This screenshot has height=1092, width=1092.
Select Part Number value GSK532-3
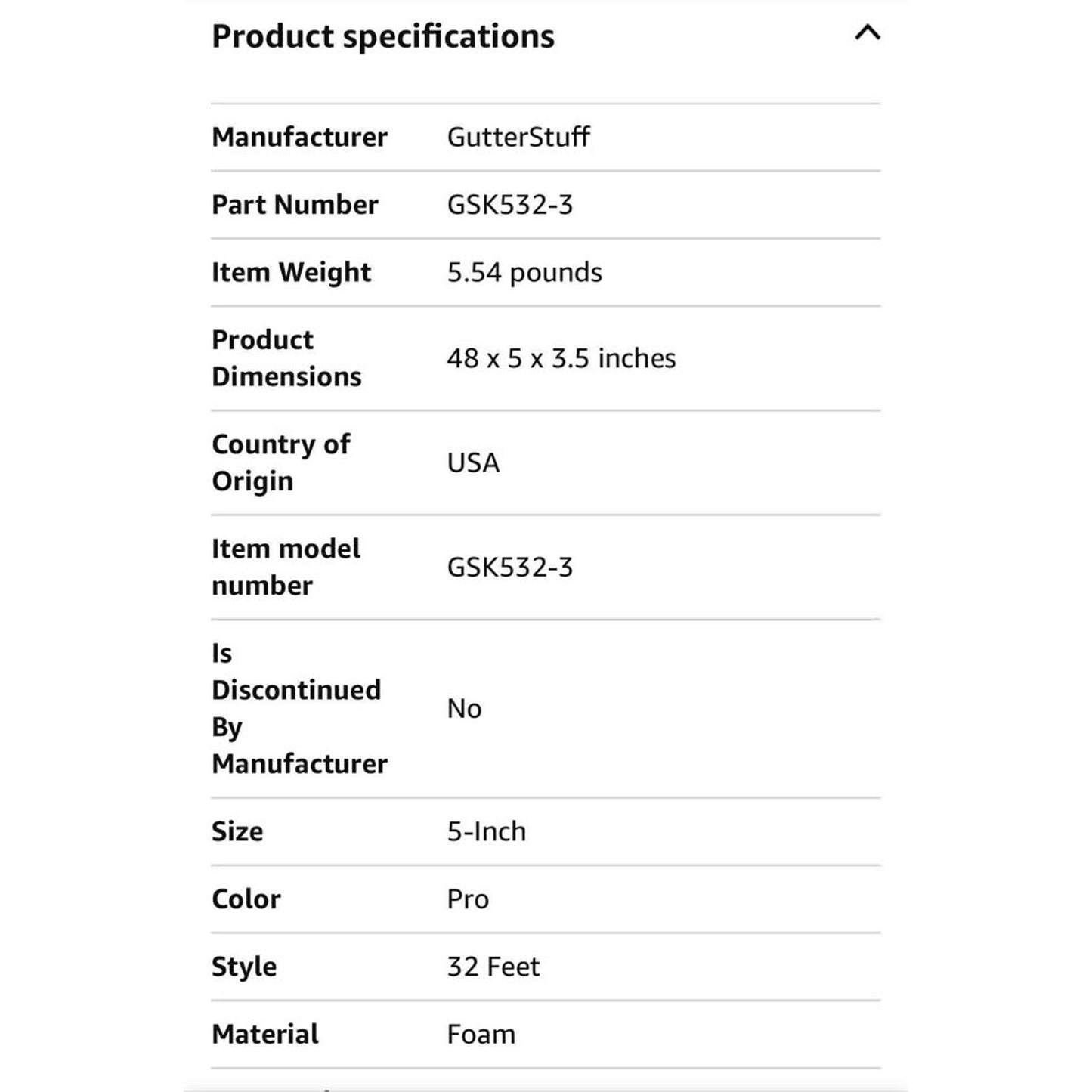510,205
